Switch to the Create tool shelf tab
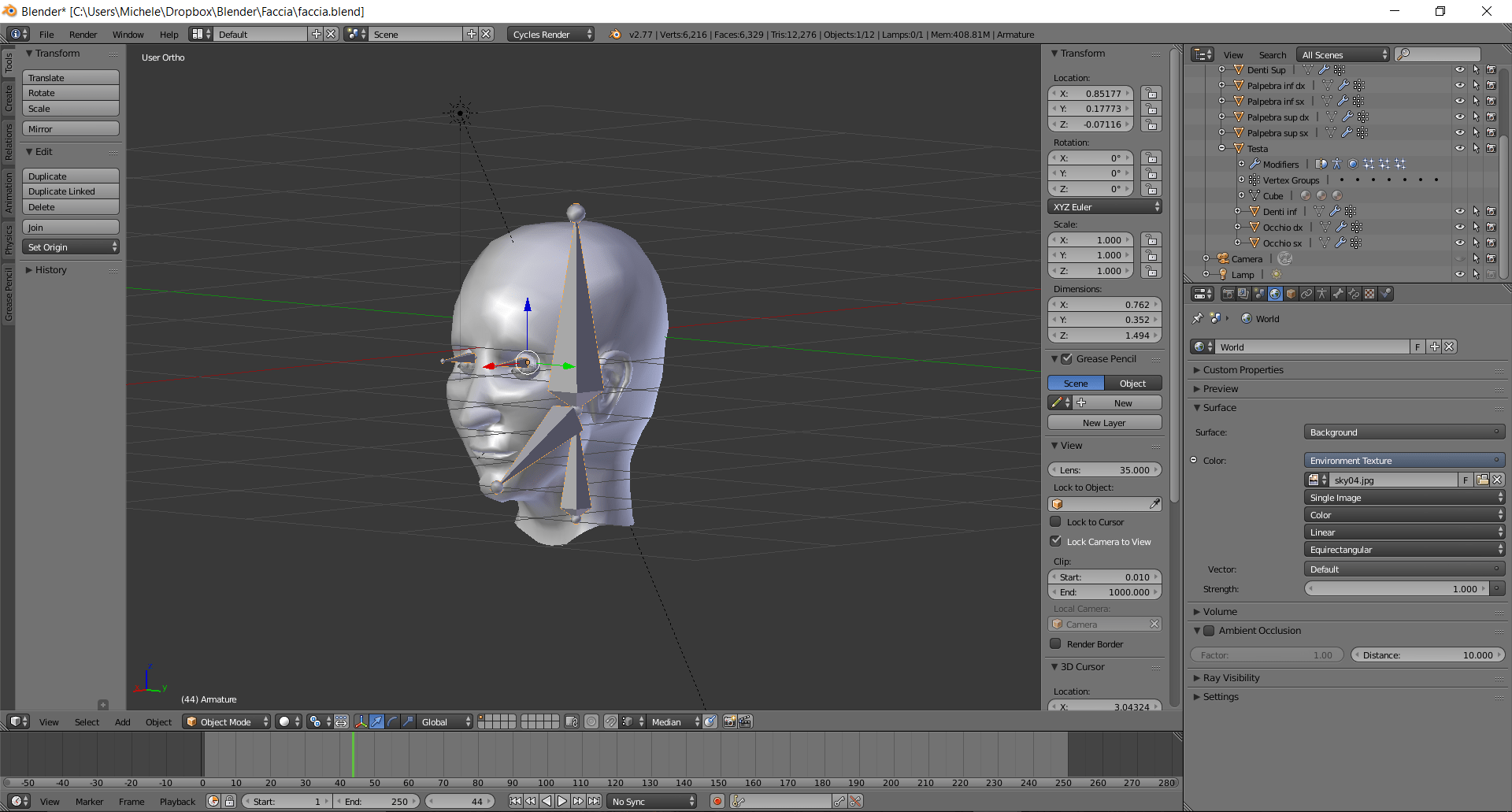Screen dimensions: 1512x812 pyautogui.click(x=9, y=98)
